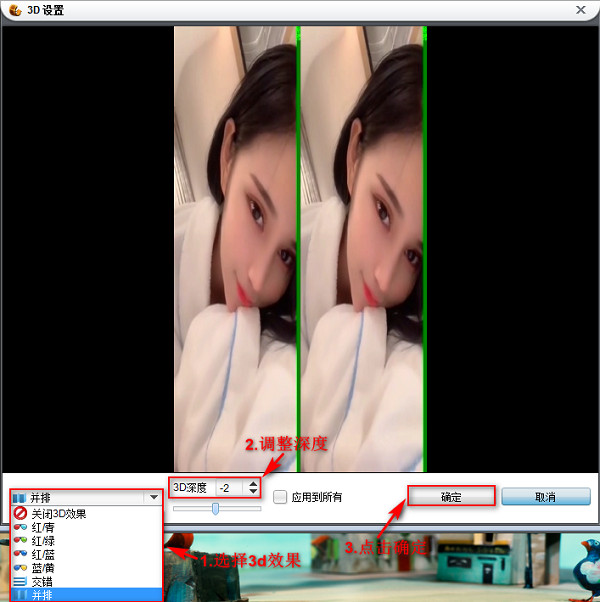Click the 3D depth slider handle
This screenshot has width=600, height=602.
(x=215, y=509)
